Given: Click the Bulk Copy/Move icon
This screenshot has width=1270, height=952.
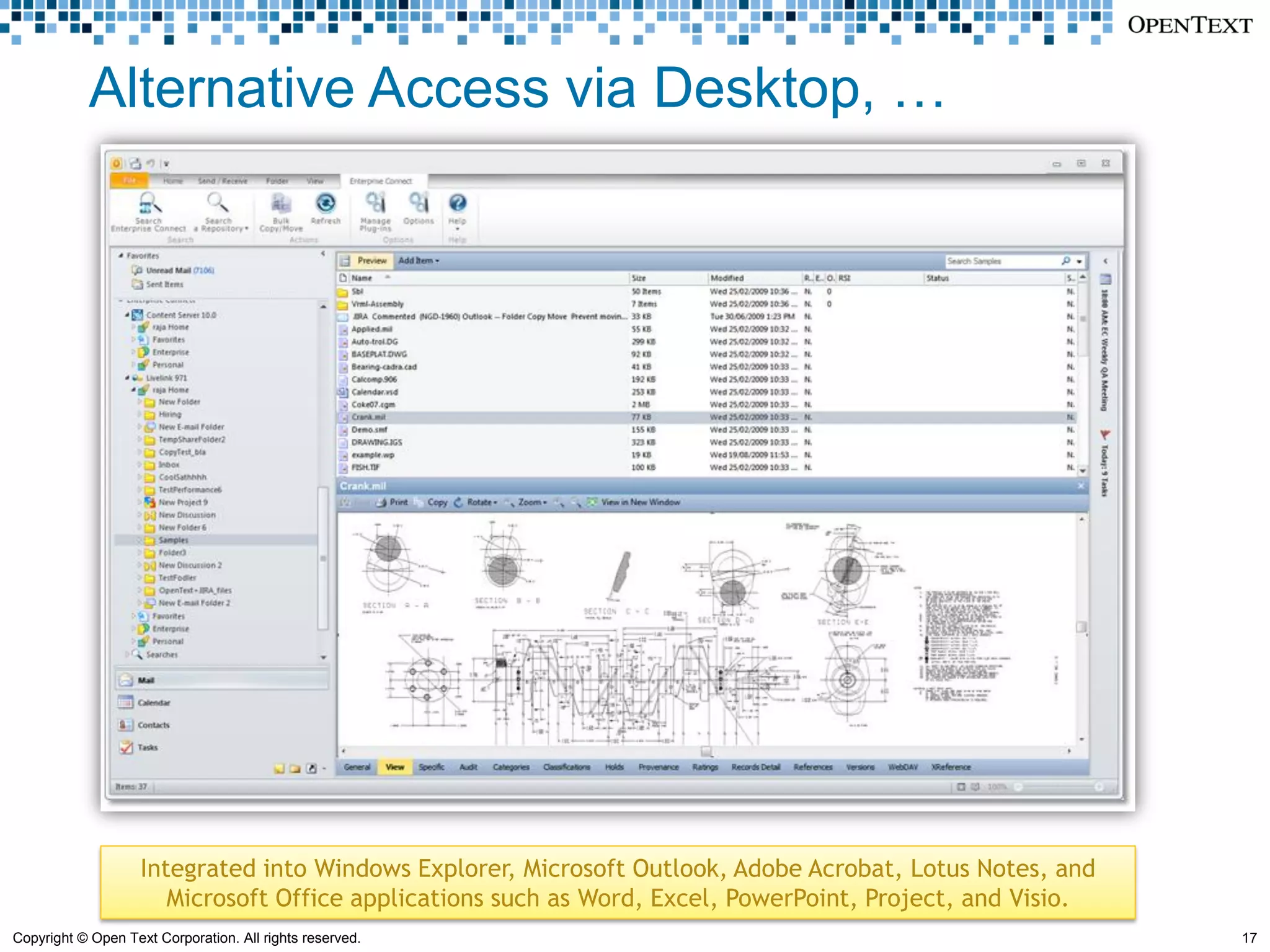Looking at the screenshot, I should pyautogui.click(x=281, y=203).
